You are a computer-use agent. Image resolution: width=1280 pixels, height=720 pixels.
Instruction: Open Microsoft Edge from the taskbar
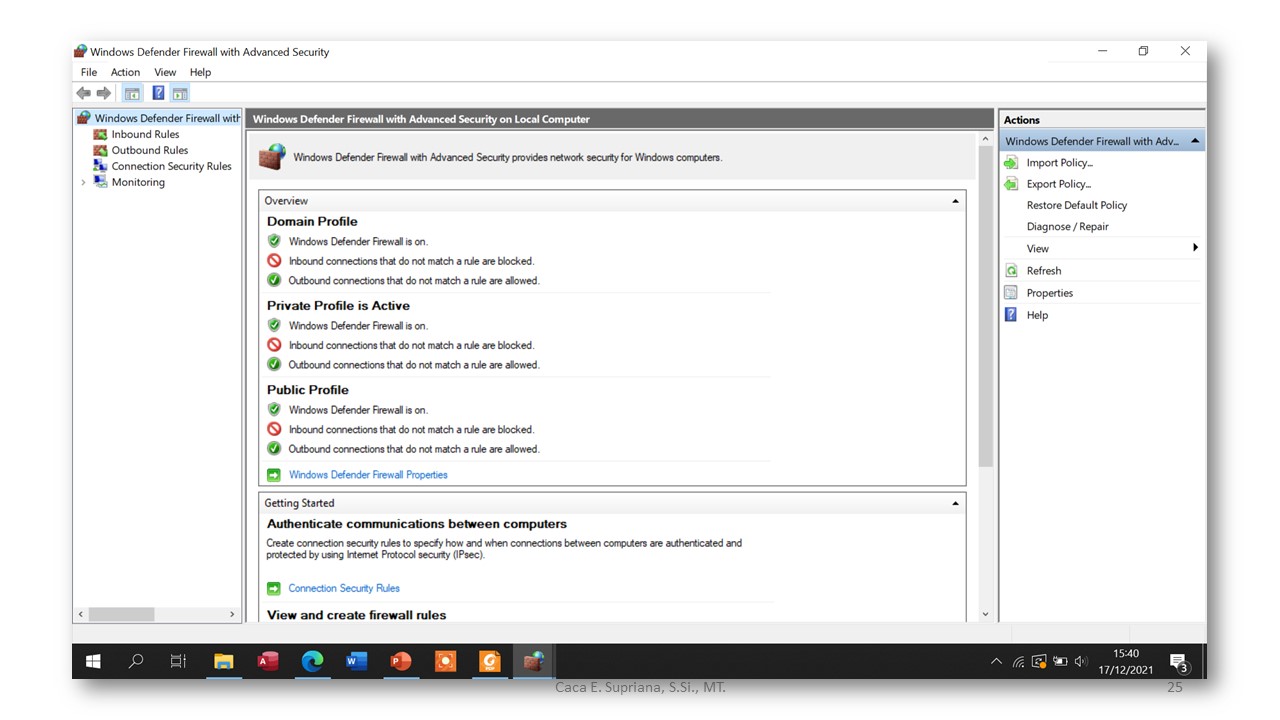pos(312,661)
